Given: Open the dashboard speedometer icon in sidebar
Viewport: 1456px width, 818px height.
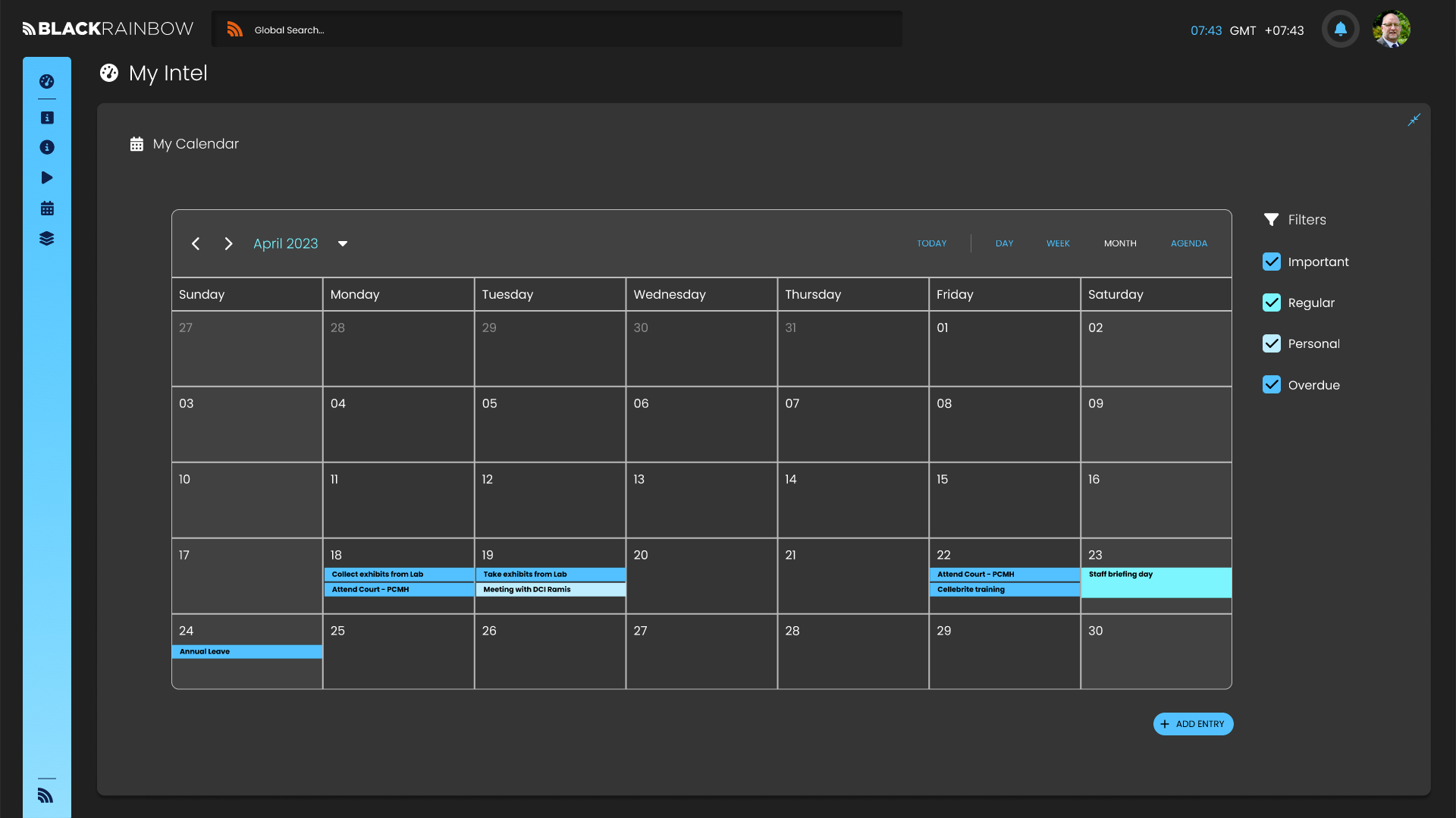Looking at the screenshot, I should [47, 81].
